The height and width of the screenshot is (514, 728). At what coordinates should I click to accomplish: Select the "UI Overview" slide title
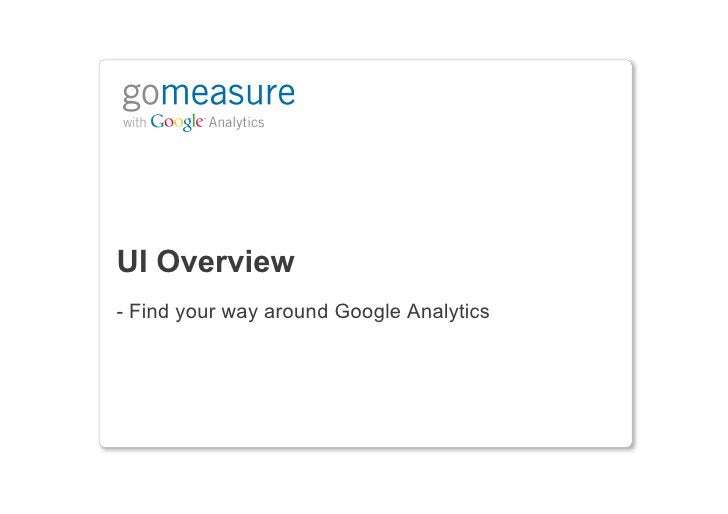[206, 263]
